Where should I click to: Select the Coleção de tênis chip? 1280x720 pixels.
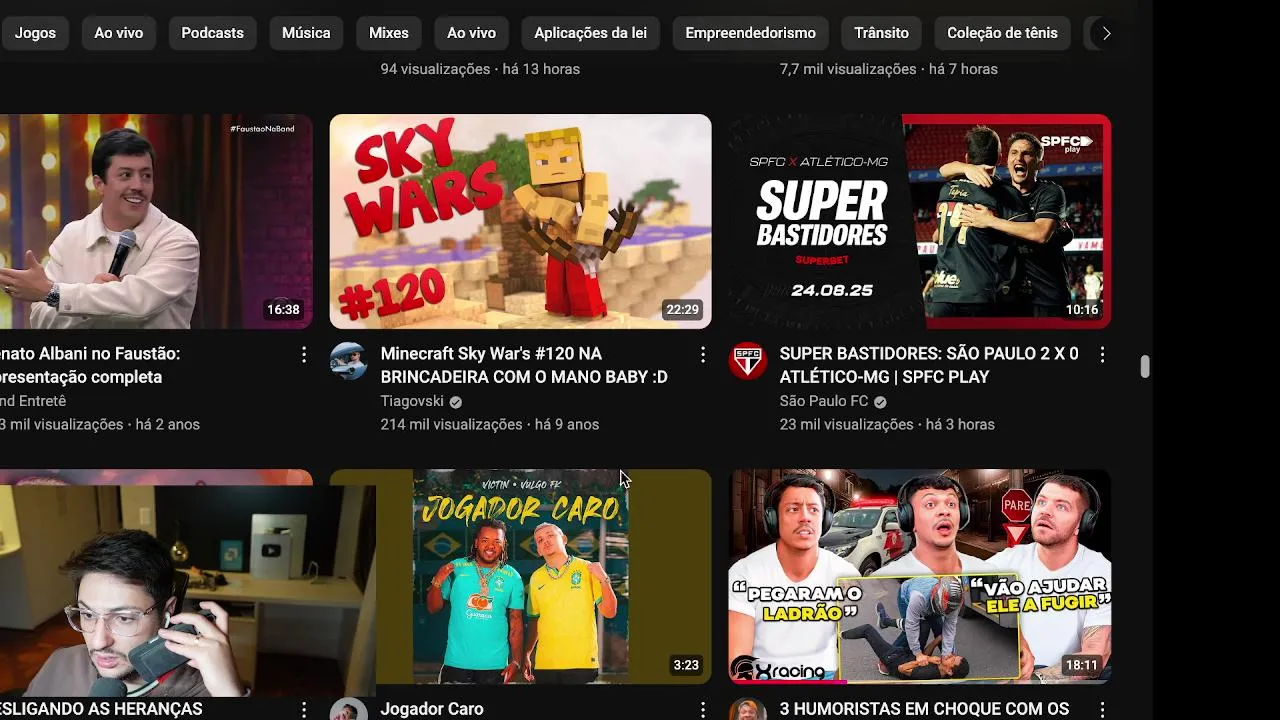point(1002,33)
